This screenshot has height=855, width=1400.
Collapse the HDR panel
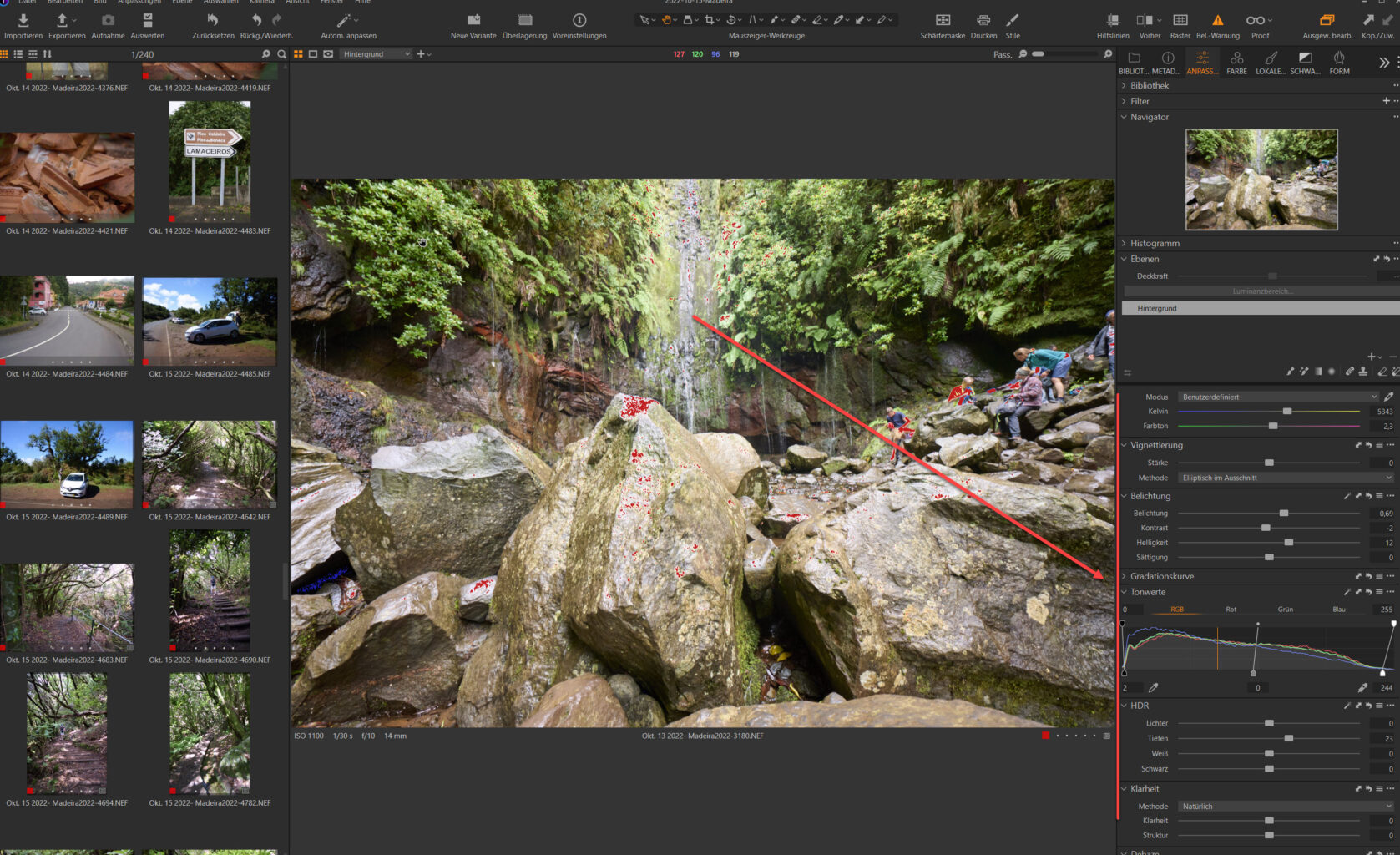pos(1125,706)
